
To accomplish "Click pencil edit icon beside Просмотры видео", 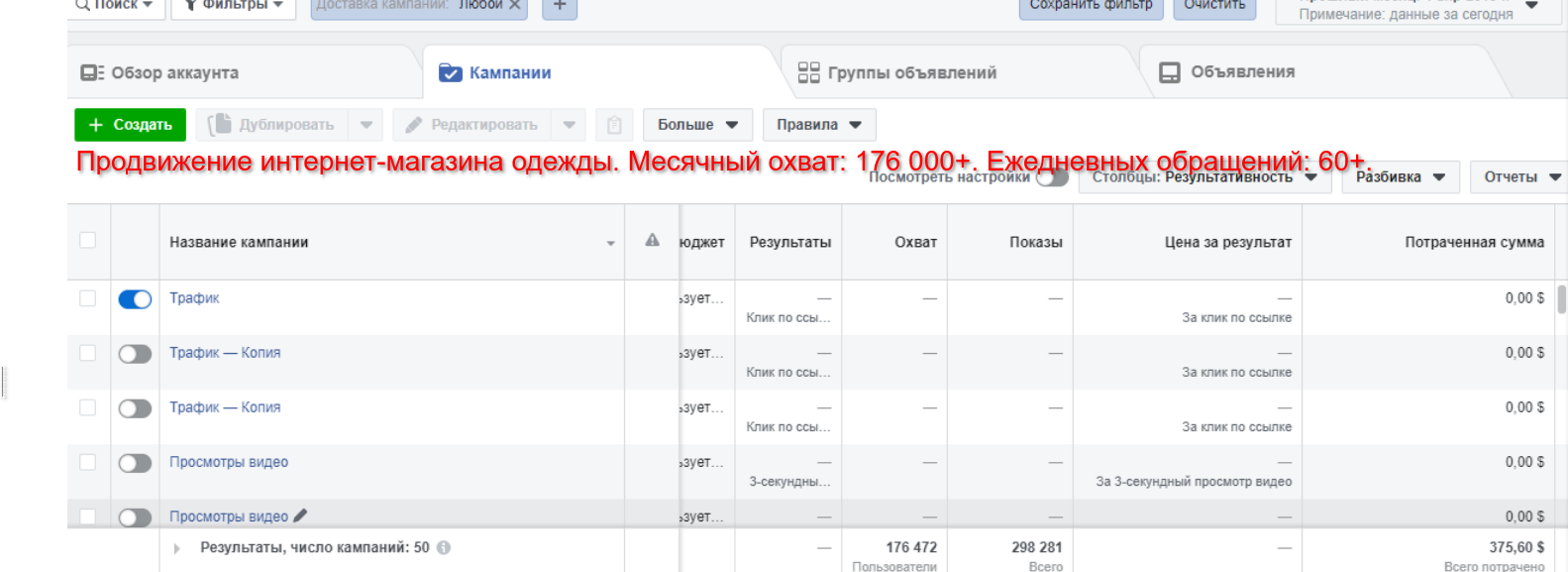I will [300, 515].
